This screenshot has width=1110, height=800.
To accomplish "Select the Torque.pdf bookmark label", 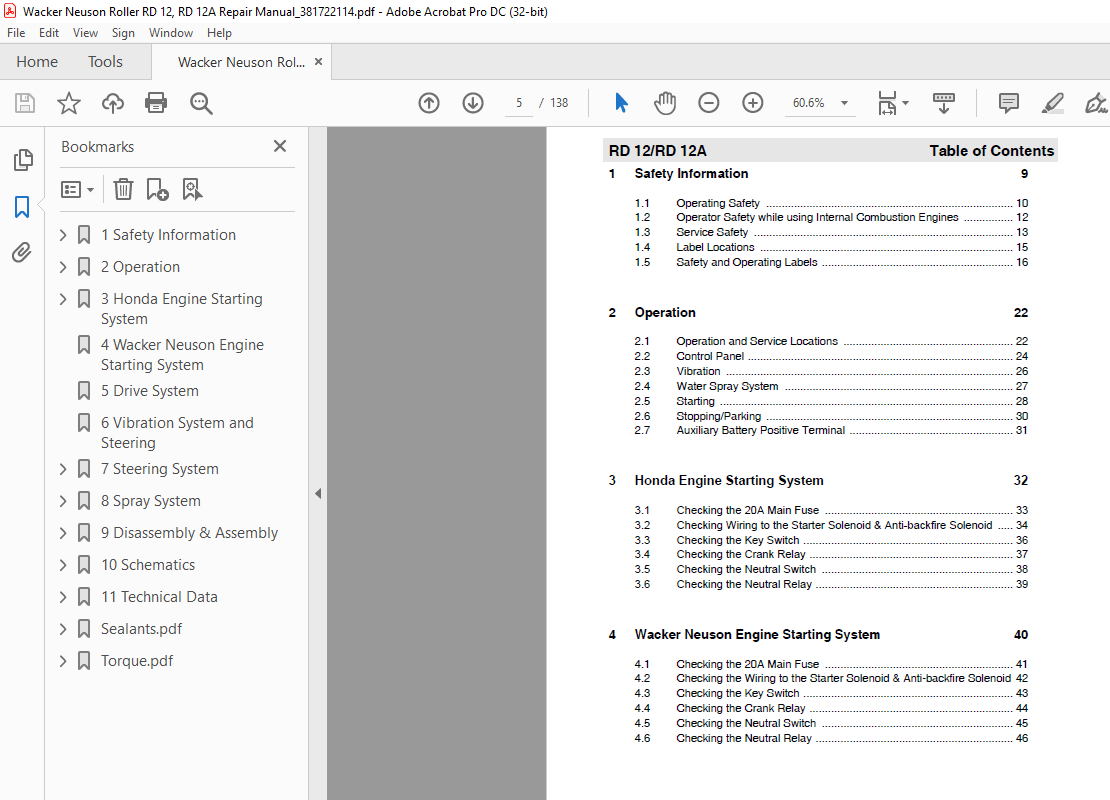I will pos(137,661).
